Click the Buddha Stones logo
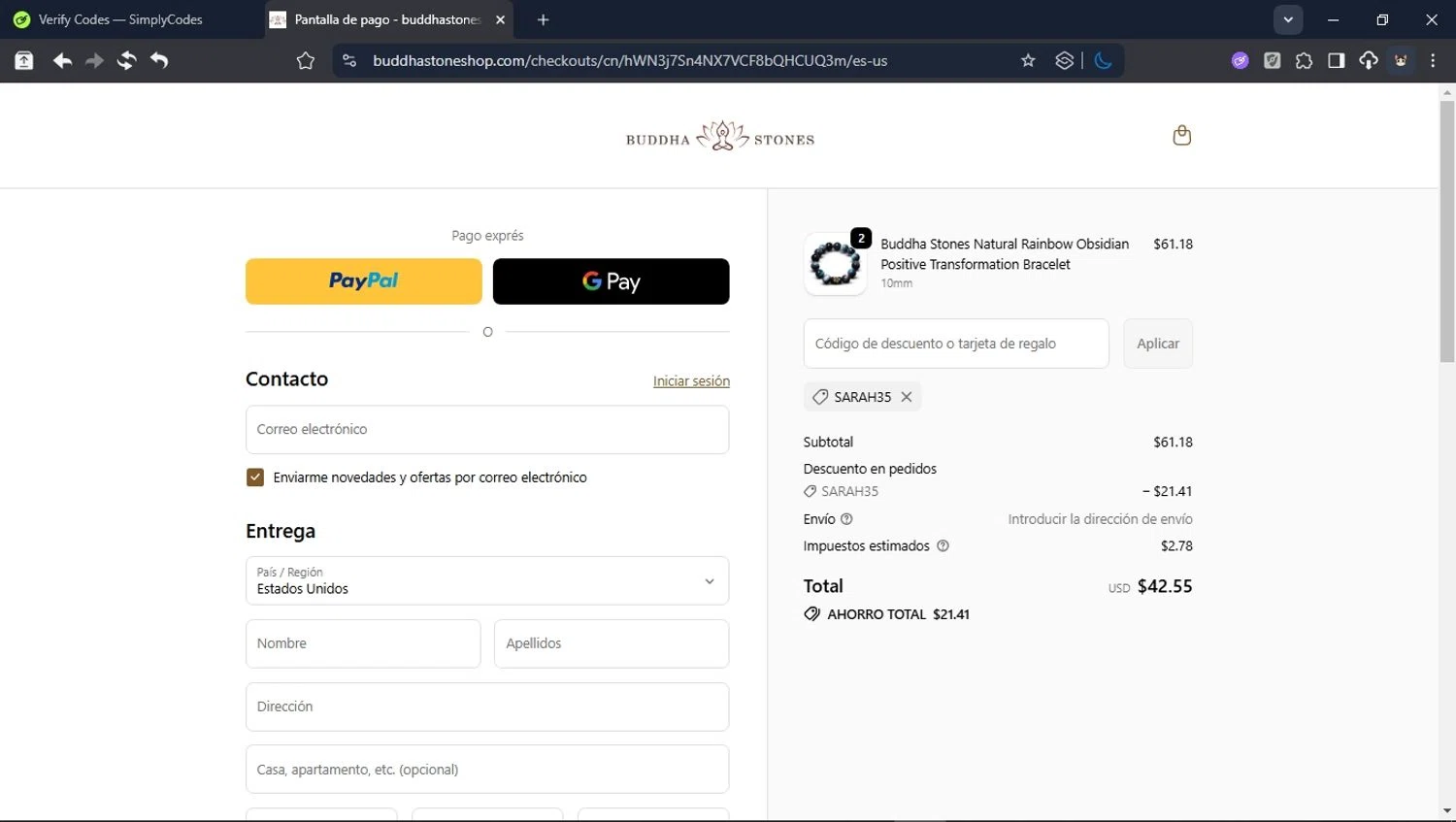 click(x=720, y=137)
